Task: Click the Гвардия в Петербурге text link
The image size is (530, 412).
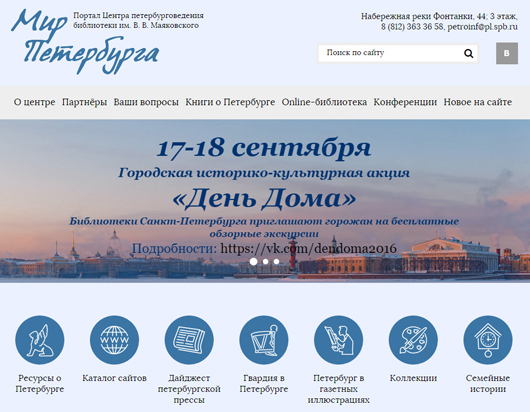Action: [264, 383]
